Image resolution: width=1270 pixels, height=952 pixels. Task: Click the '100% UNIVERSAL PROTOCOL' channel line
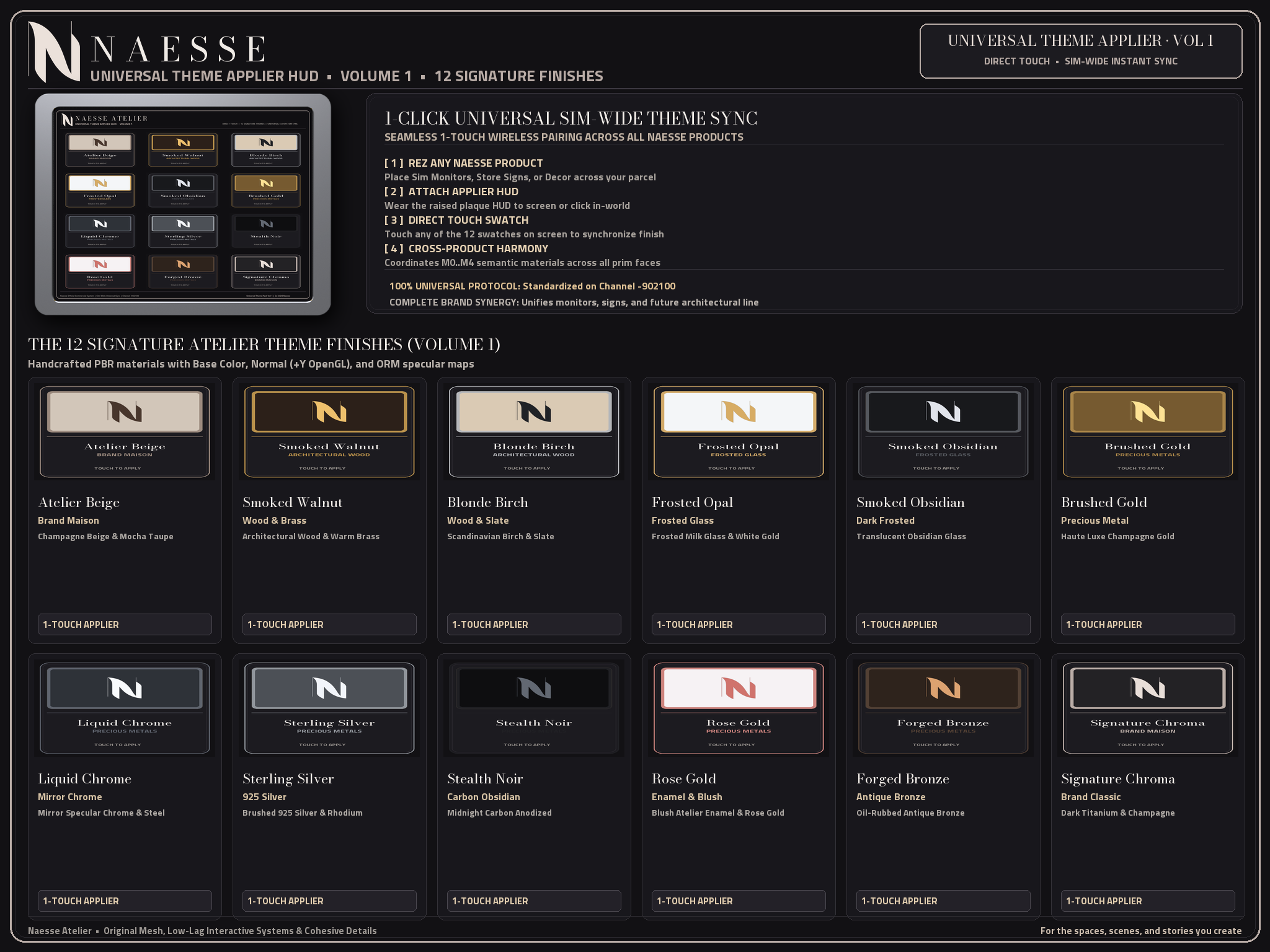(x=532, y=286)
